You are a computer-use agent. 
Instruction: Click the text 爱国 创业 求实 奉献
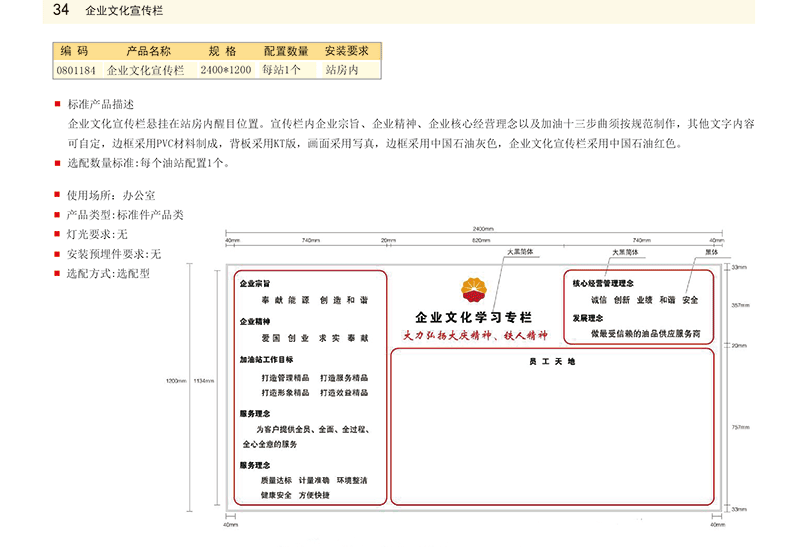tap(315, 338)
